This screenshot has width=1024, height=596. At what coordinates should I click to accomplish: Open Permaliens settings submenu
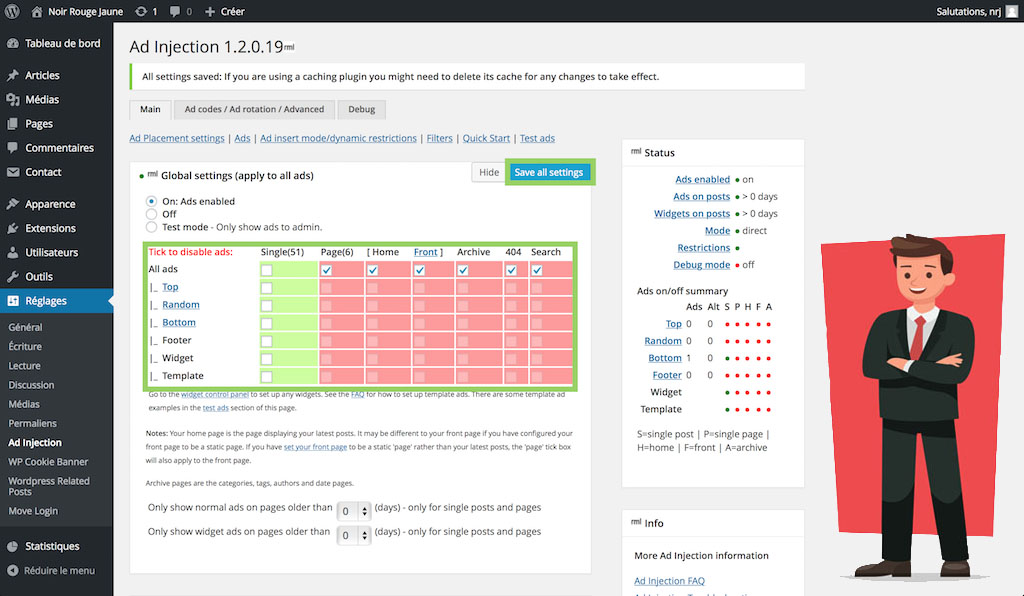pyautogui.click(x=33, y=423)
